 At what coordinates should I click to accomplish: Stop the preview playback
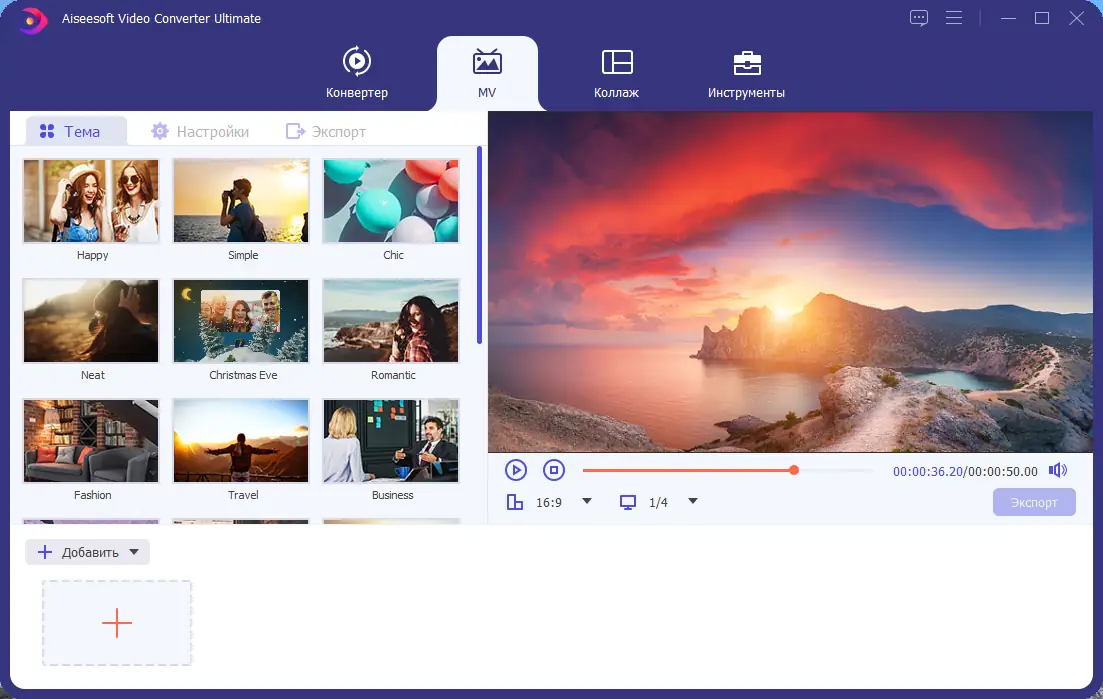click(x=554, y=470)
